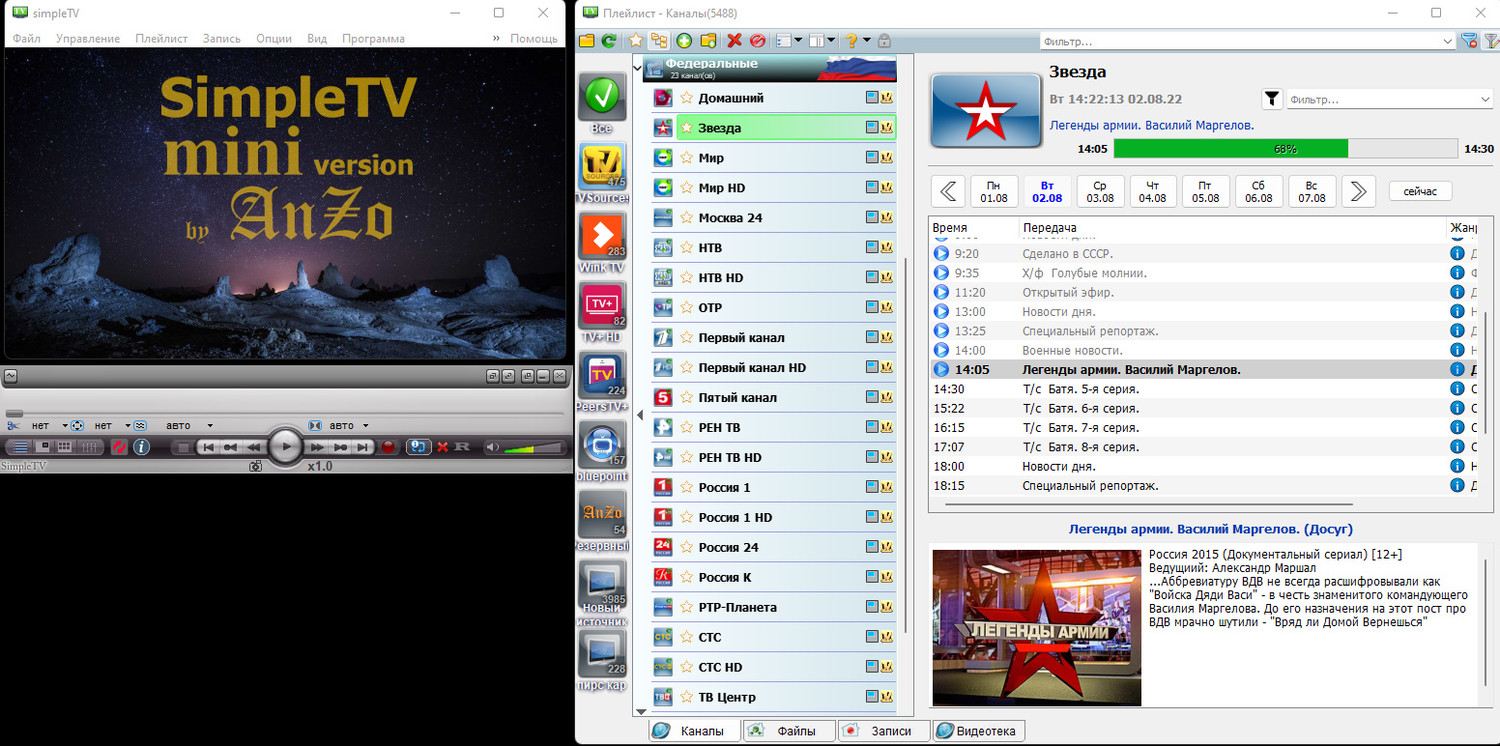Click the funnel icon beside the EPG filter
The height and width of the screenshot is (746, 1500).
tap(1271, 99)
